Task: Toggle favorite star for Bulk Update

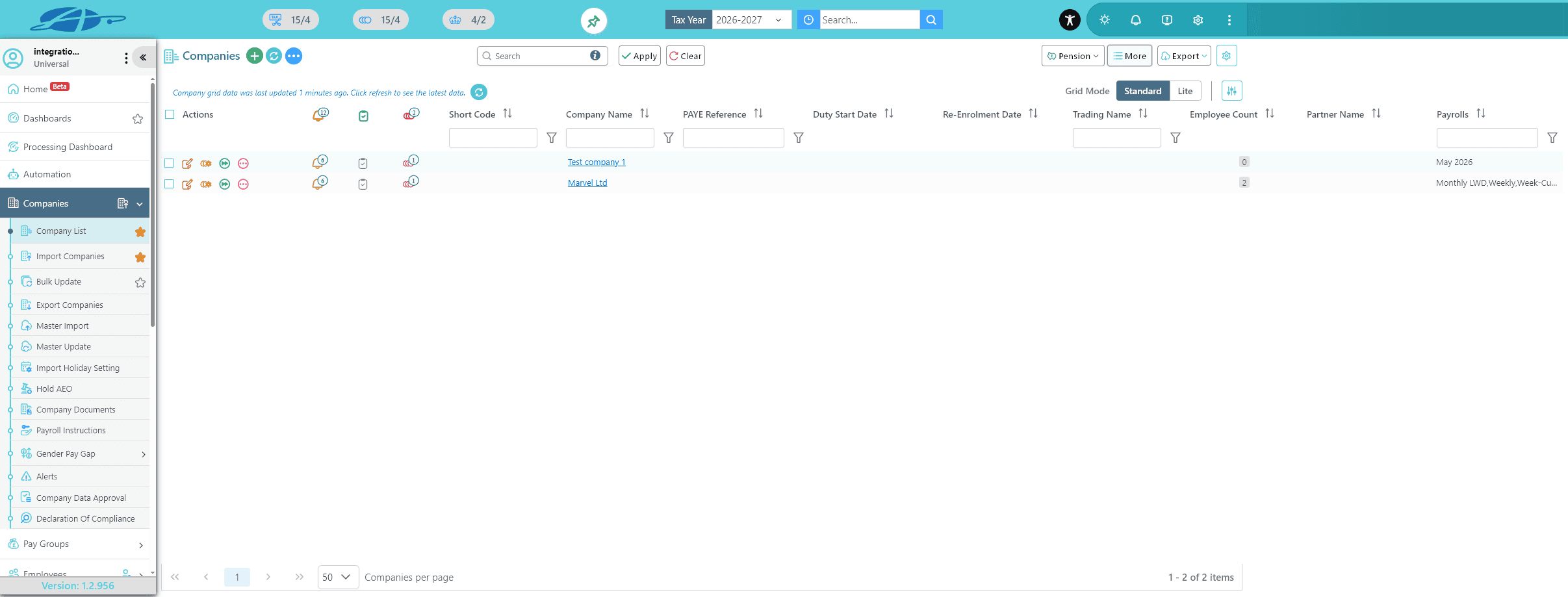Action: (x=140, y=283)
